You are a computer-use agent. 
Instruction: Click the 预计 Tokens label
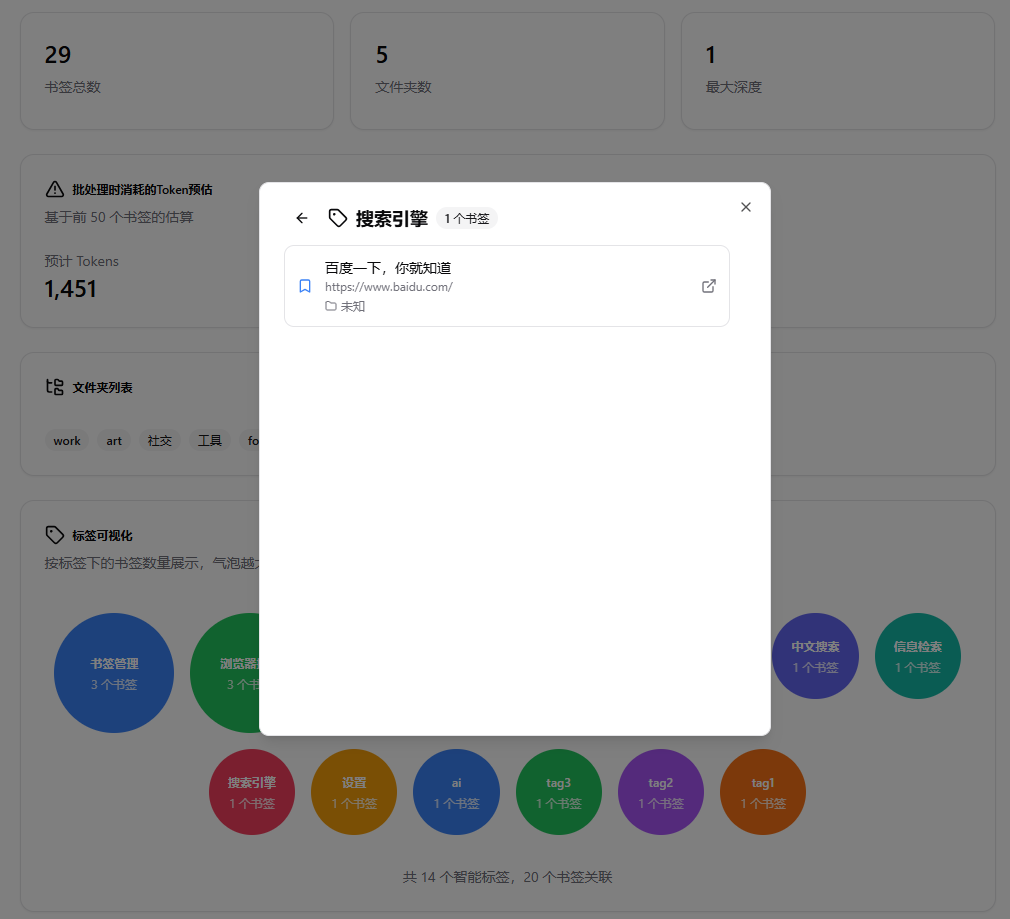[x=82, y=261]
